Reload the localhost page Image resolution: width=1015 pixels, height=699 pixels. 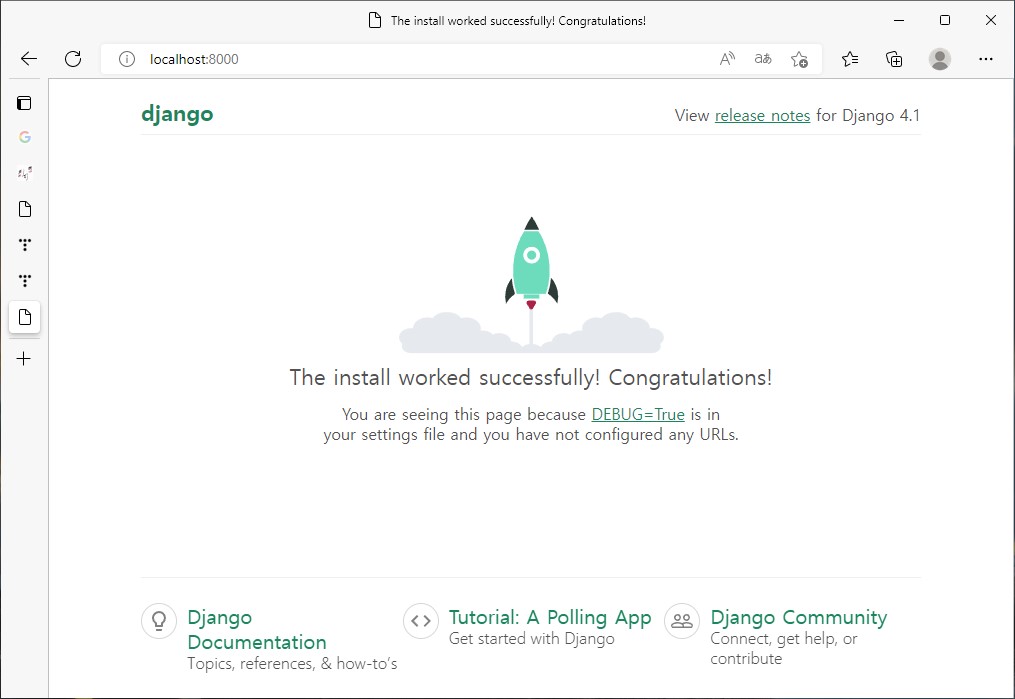pyautogui.click(x=73, y=59)
